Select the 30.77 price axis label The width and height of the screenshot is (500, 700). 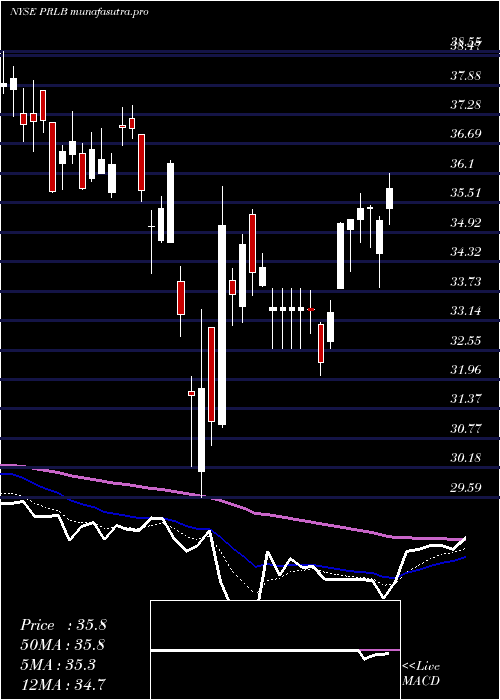pyautogui.click(x=466, y=429)
